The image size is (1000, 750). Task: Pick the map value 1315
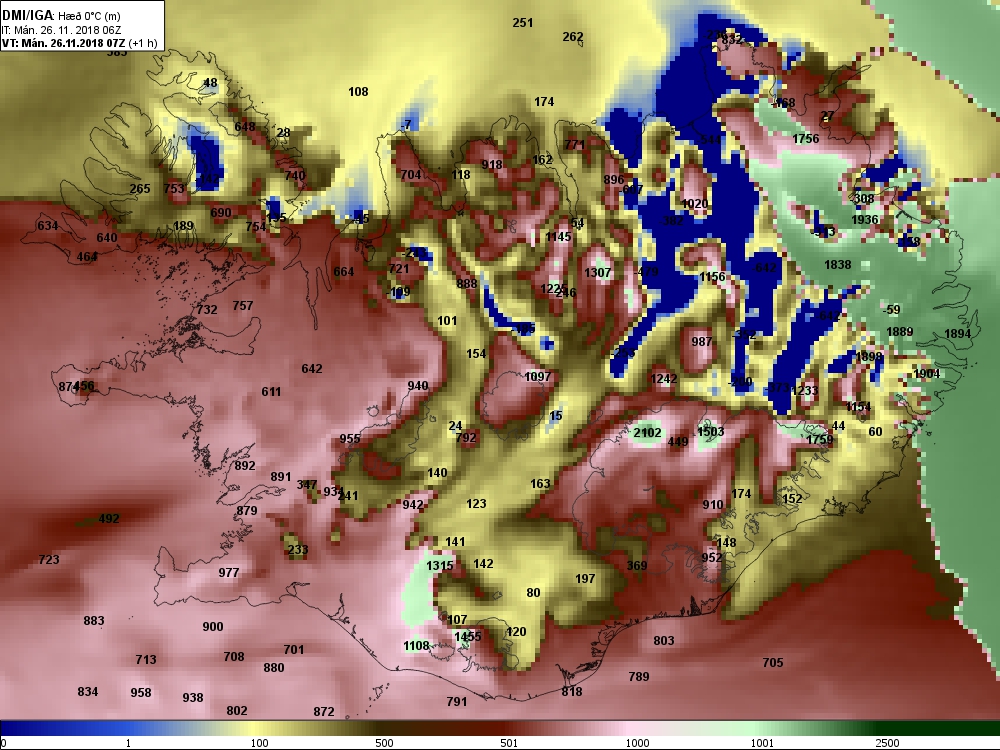tap(439, 565)
